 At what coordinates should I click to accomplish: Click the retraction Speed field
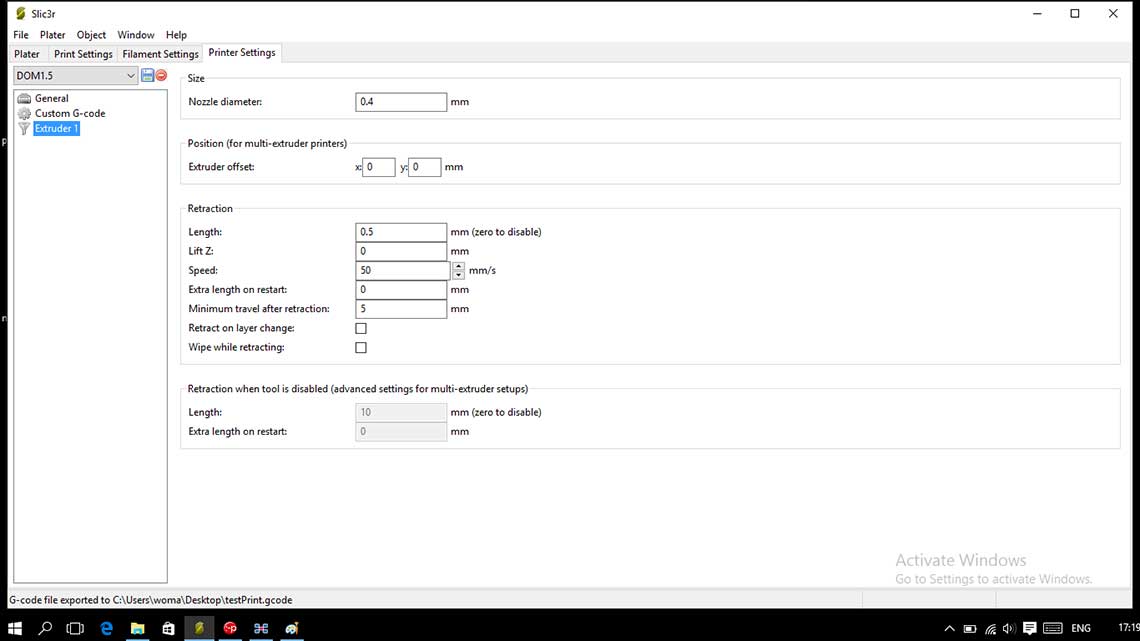(x=403, y=270)
